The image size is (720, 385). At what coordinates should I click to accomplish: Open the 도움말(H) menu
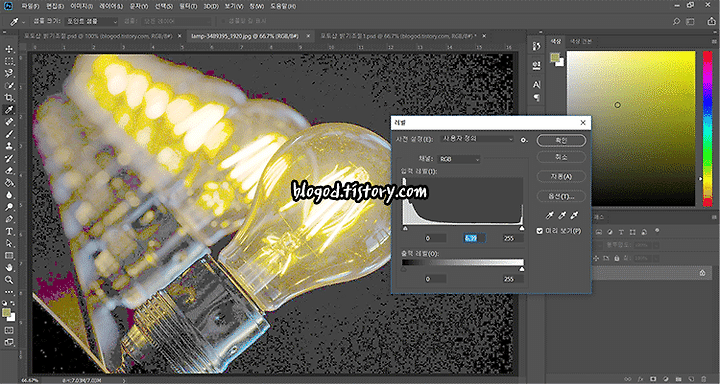283,6
